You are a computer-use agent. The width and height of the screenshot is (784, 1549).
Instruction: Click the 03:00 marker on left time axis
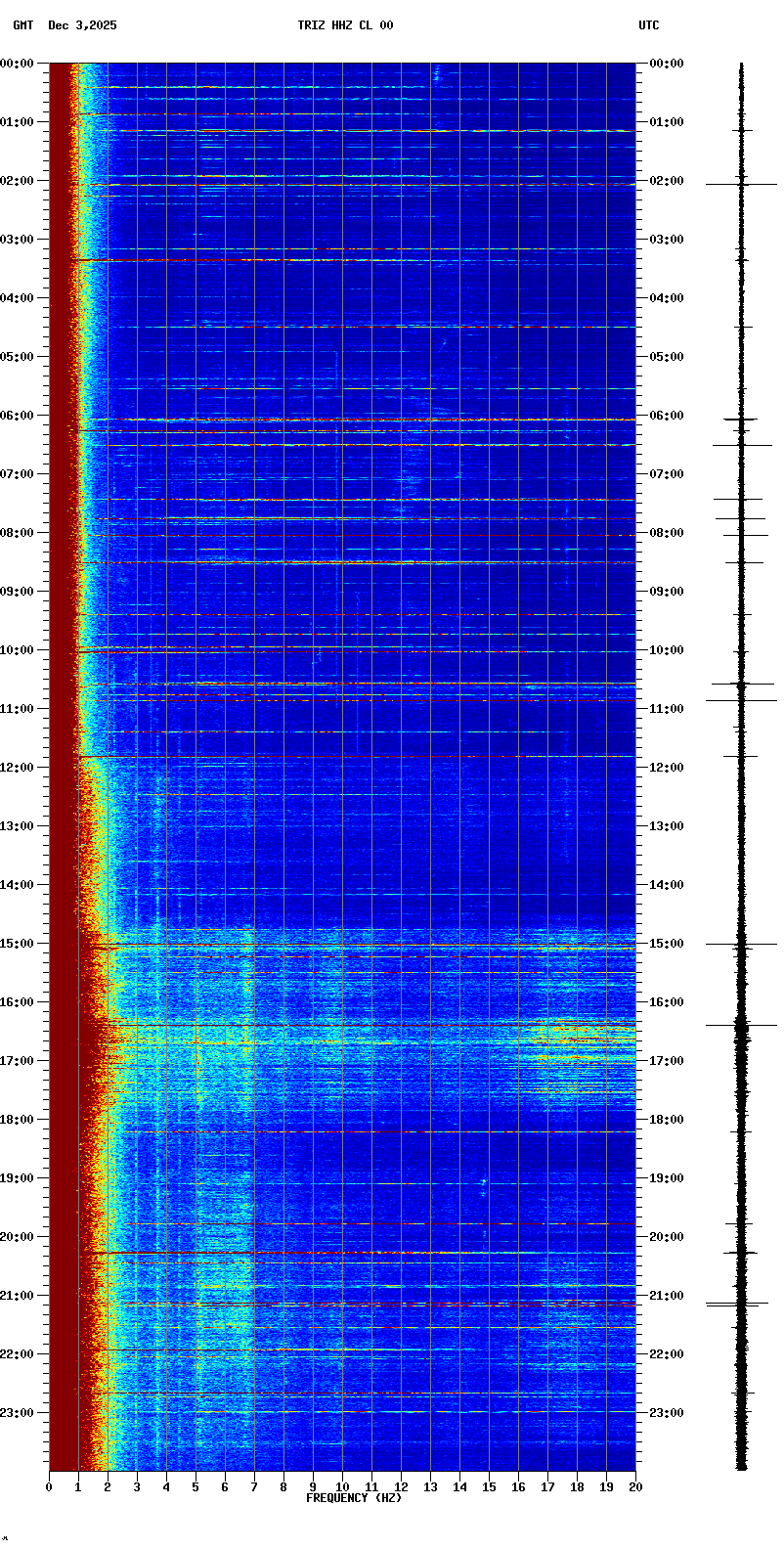pos(18,240)
